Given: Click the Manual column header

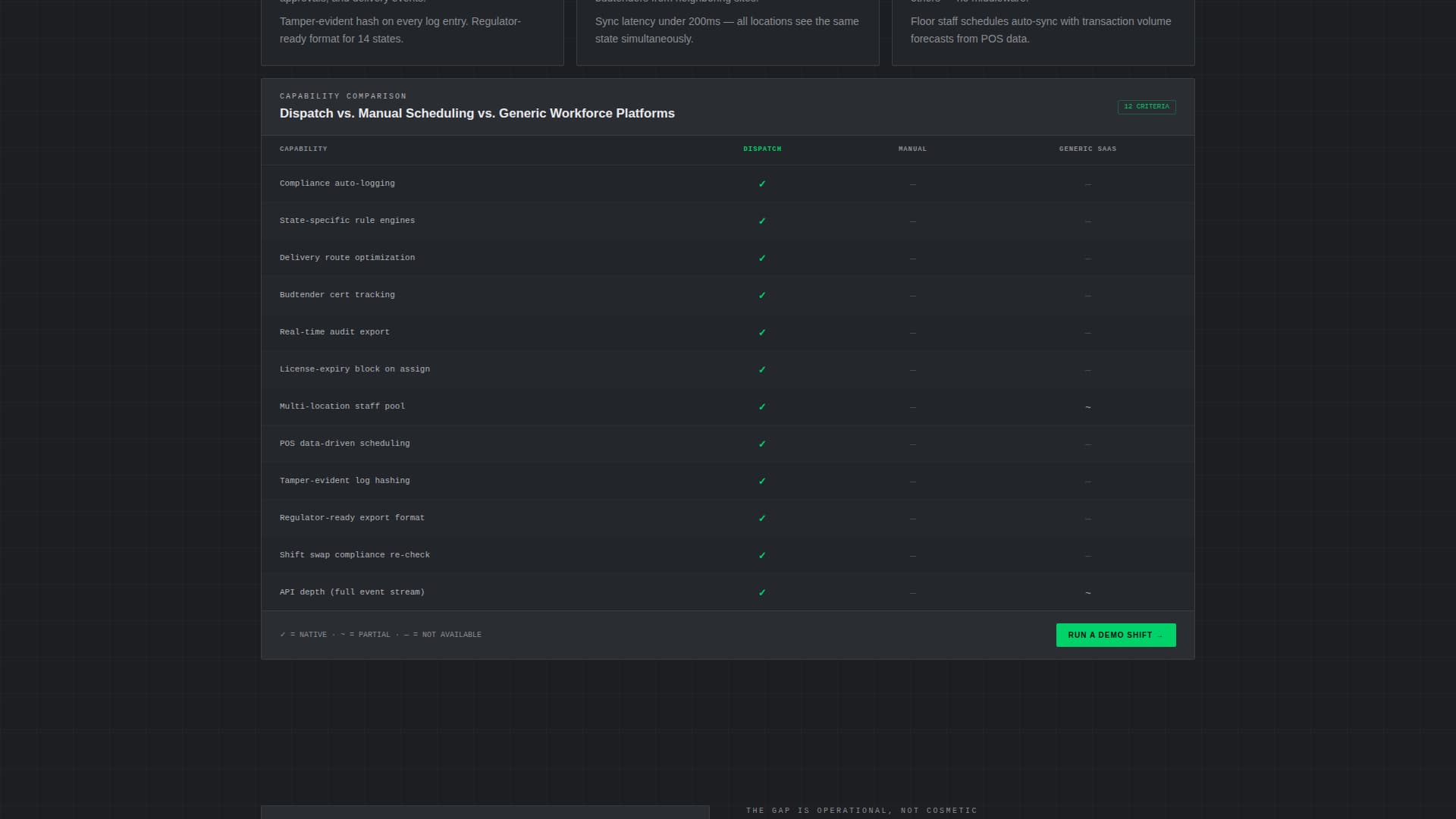Looking at the screenshot, I should (x=912, y=149).
